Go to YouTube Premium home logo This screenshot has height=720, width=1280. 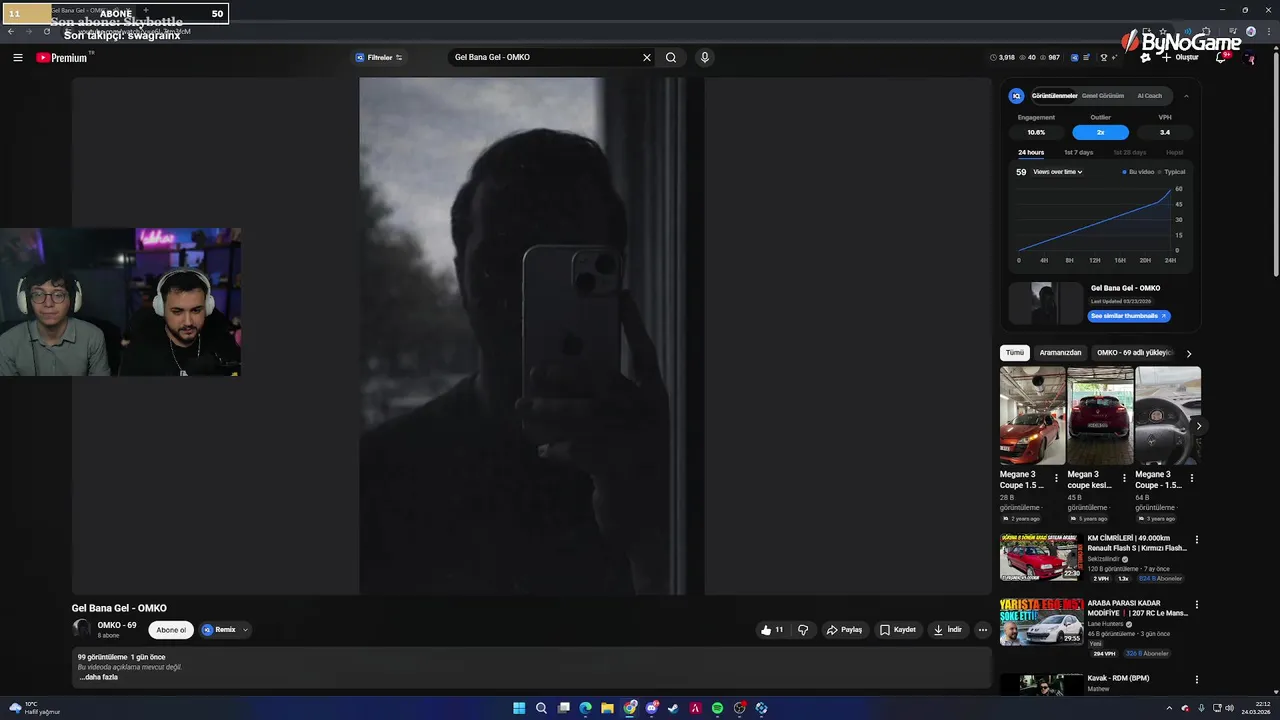pyautogui.click(x=62, y=58)
